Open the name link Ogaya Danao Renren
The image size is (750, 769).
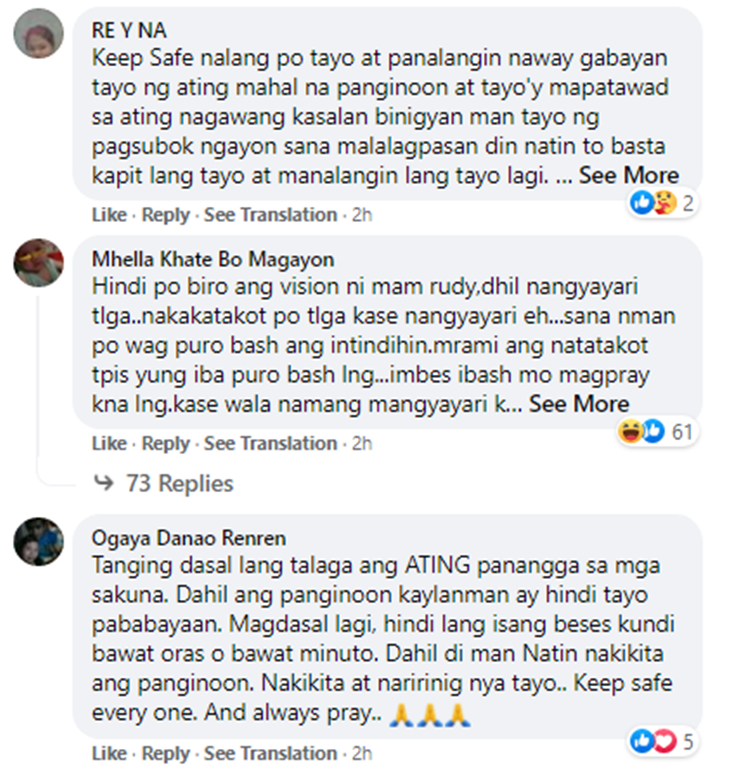(x=189, y=538)
